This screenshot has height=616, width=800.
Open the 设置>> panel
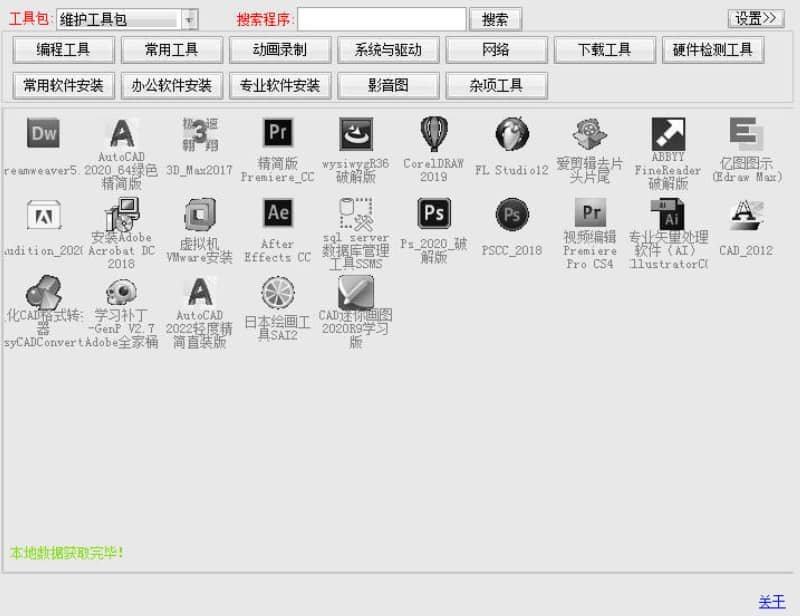(756, 18)
